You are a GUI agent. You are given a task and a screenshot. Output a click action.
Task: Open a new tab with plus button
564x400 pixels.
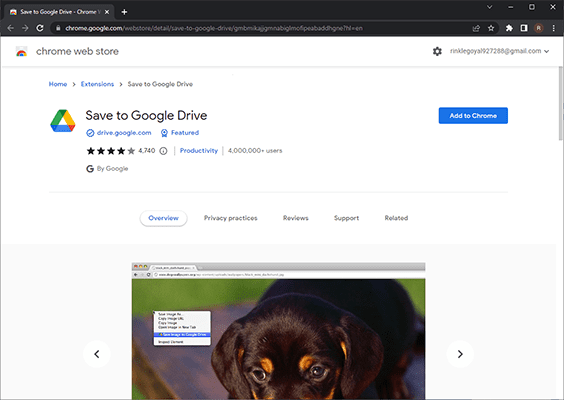(x=124, y=12)
